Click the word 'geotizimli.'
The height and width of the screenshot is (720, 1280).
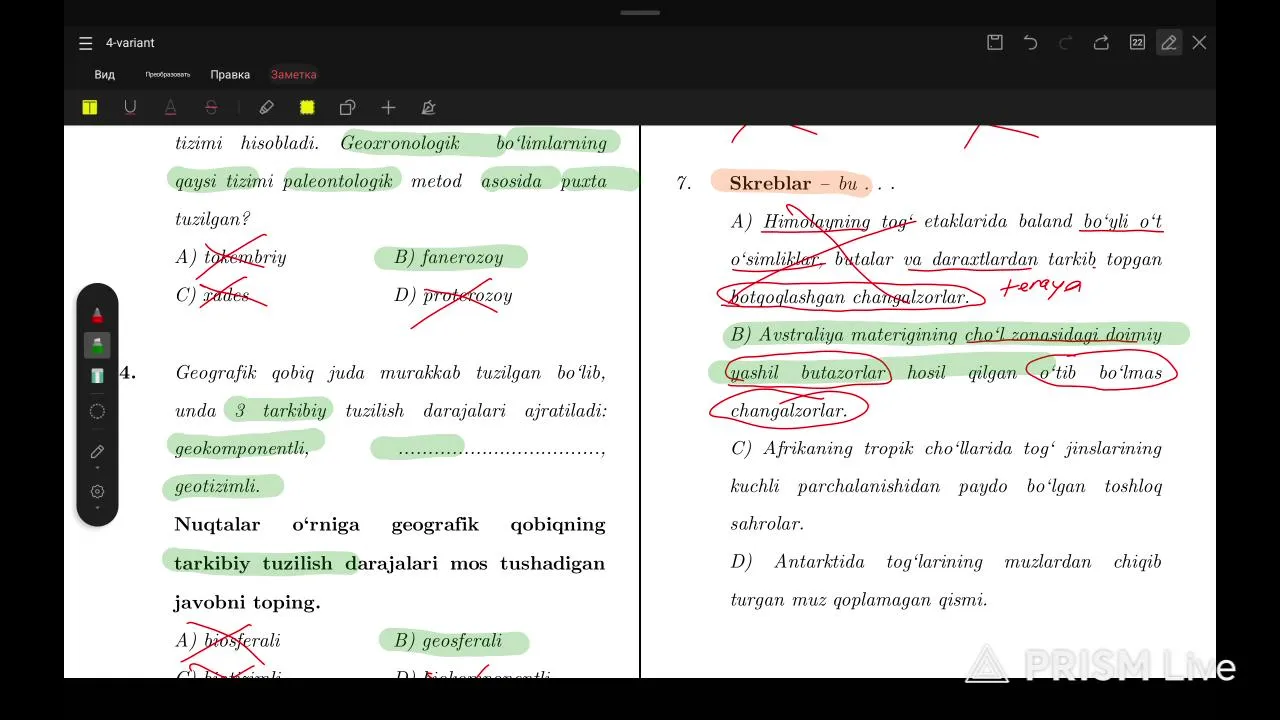(217, 487)
